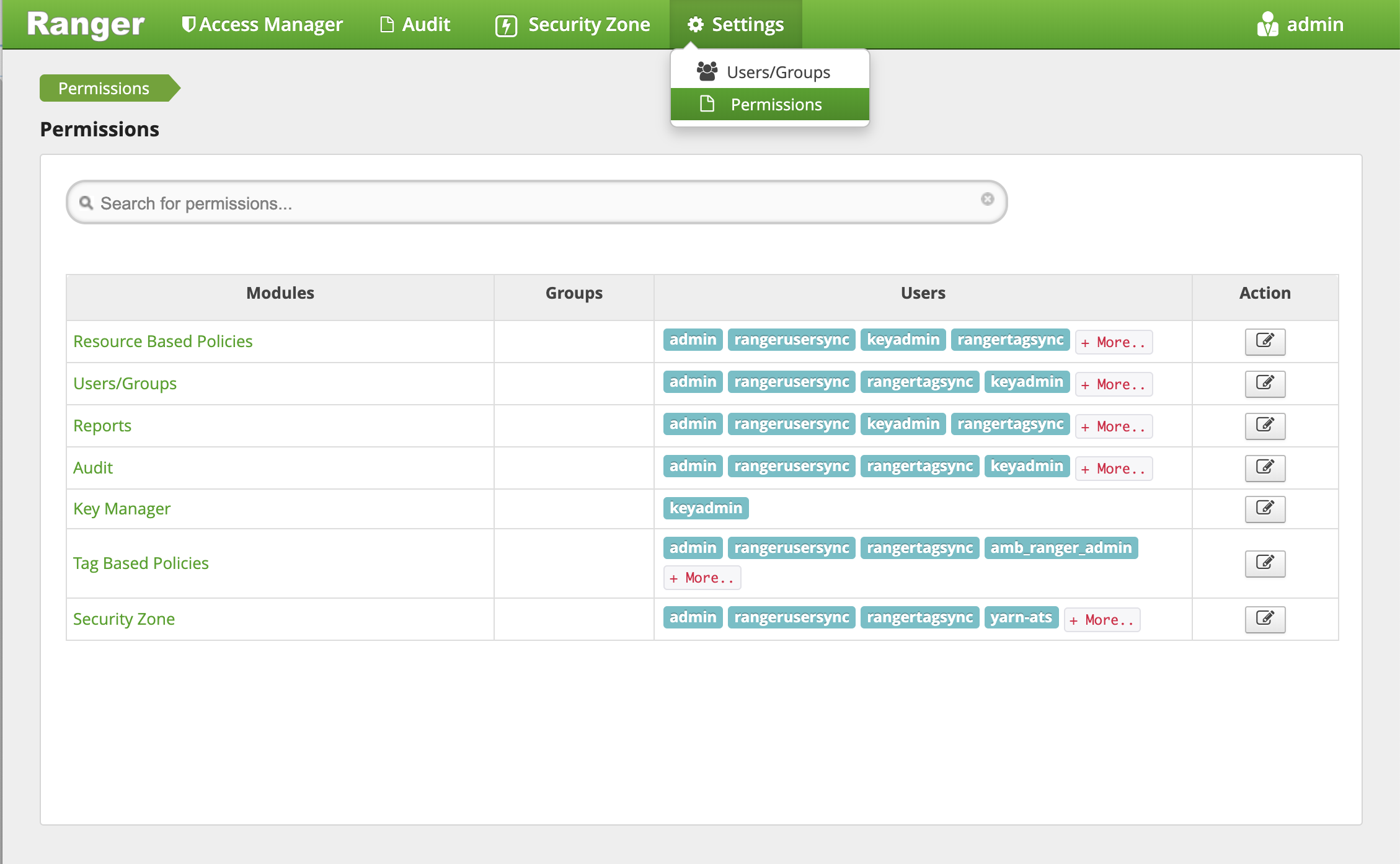The width and height of the screenshot is (1400, 864).
Task: Click edit icon for Key Manager row
Action: pyautogui.click(x=1265, y=509)
